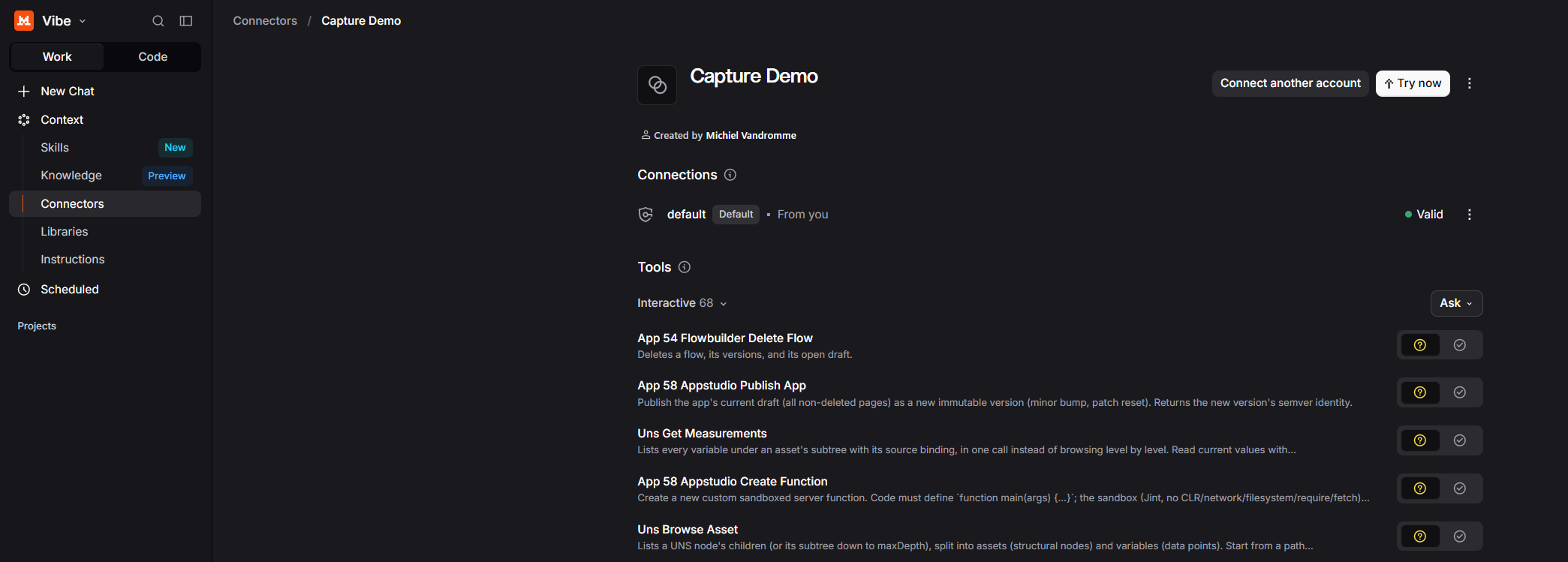Viewport: 1568px width, 562px height.
Task: Set Delete Flow tool to always allow (check icon)
Action: coord(1460,345)
